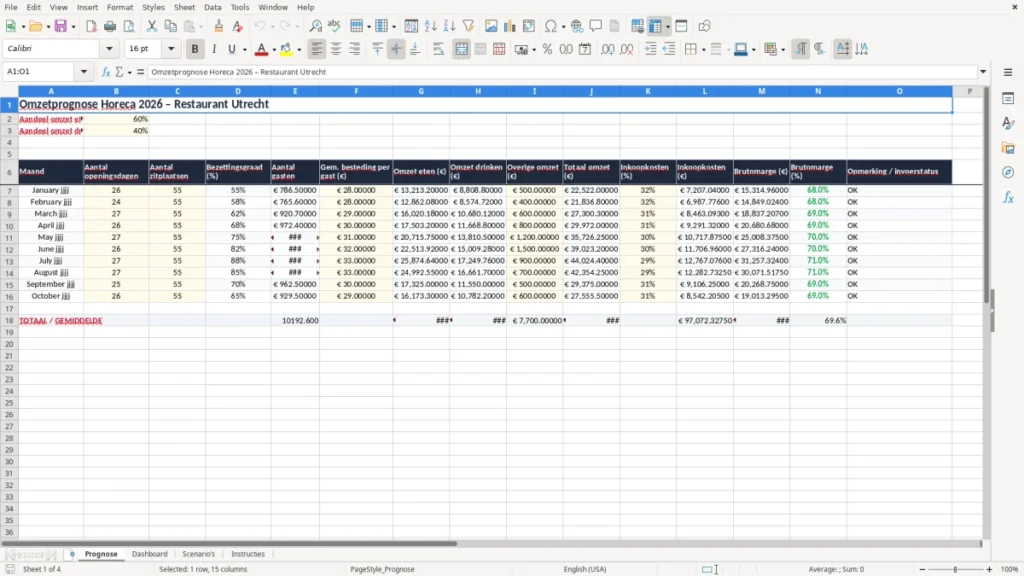Screen dimensions: 1024x576
Task: Click the zoom slider handle
Action: [955, 569]
